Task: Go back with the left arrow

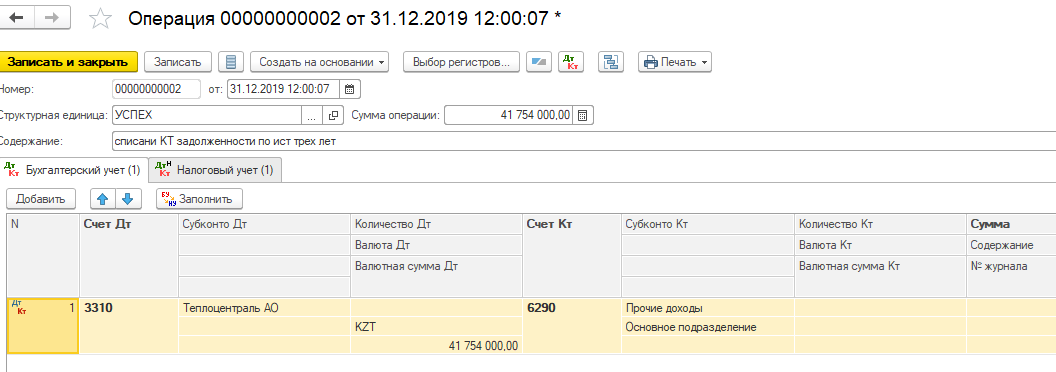Action: [15, 18]
